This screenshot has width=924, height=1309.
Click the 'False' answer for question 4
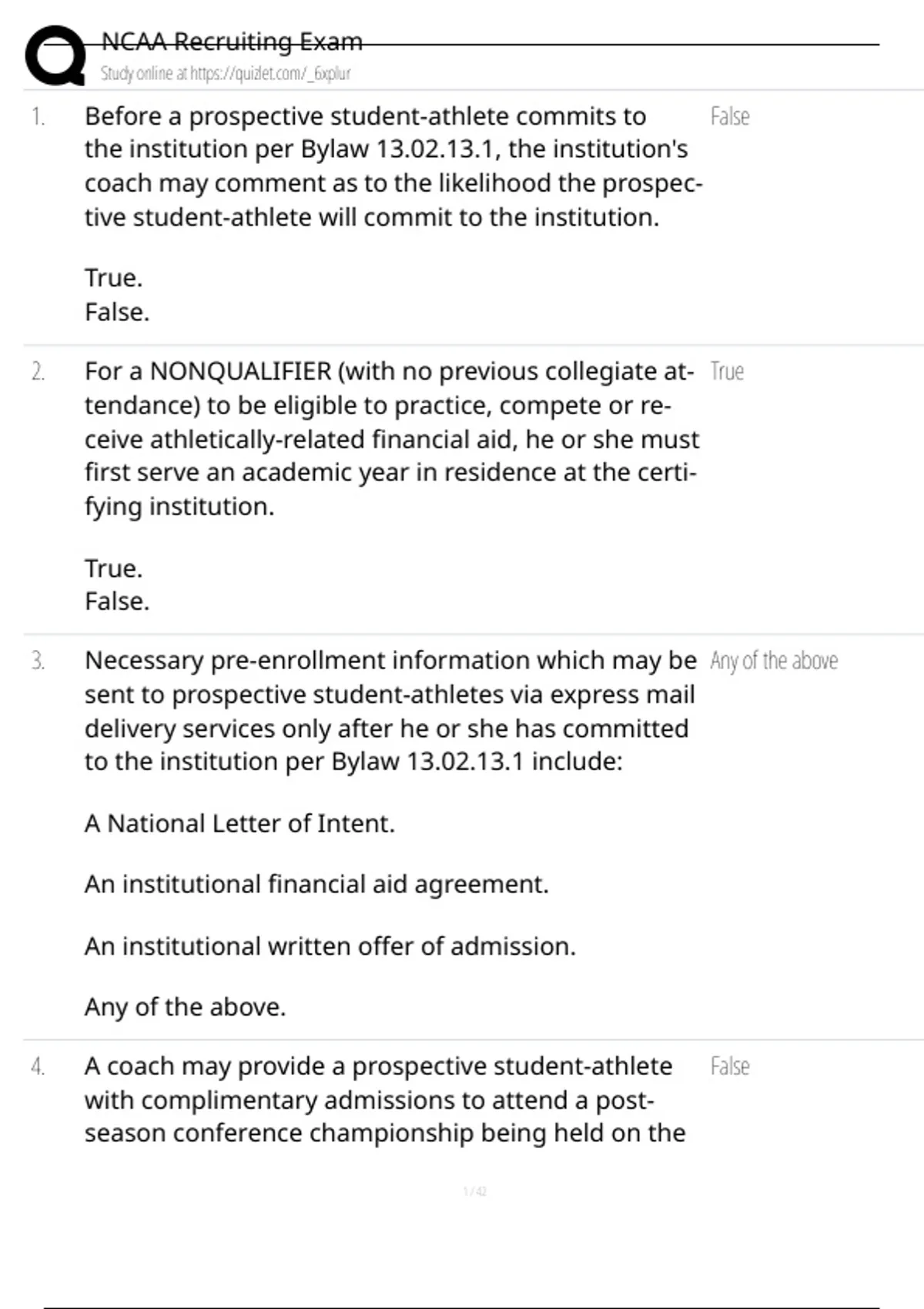[729, 1066]
